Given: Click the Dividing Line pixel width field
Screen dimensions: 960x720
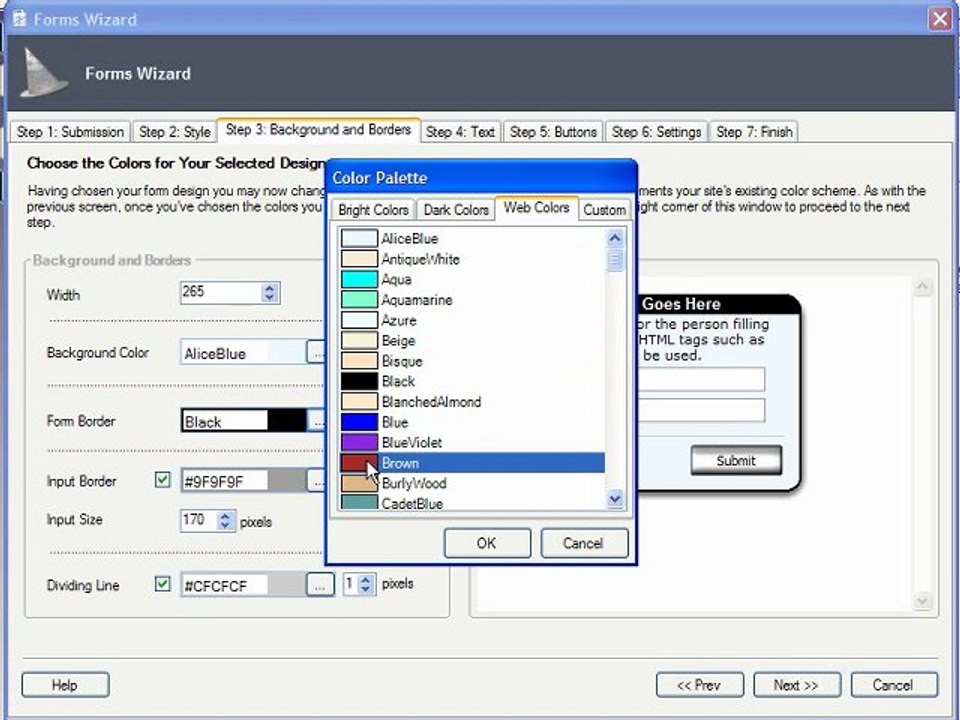Looking at the screenshot, I should tap(351, 584).
